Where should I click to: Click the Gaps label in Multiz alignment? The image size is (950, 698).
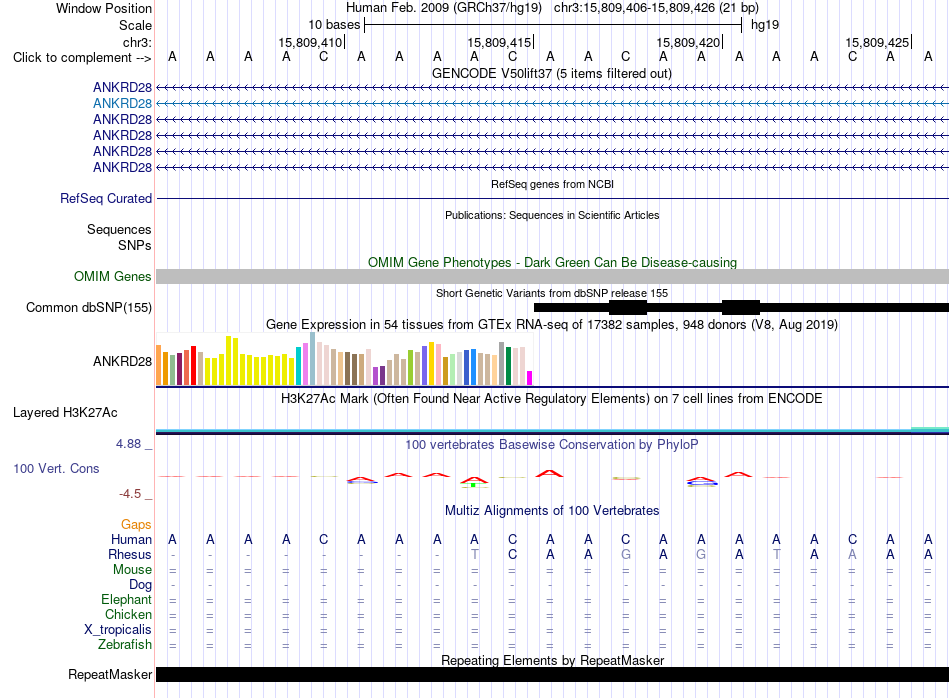[136, 525]
